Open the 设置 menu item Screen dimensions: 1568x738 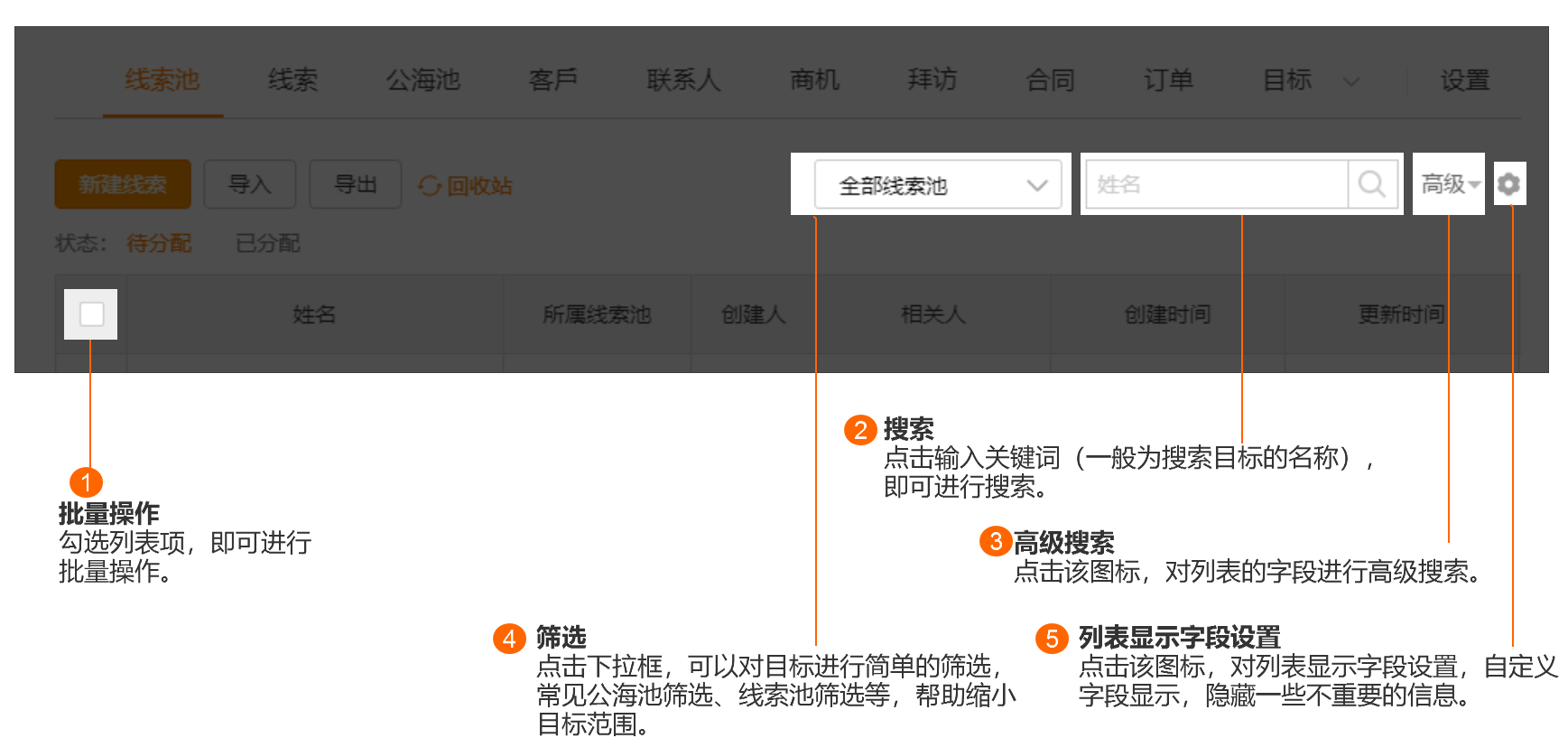[x=1464, y=80]
